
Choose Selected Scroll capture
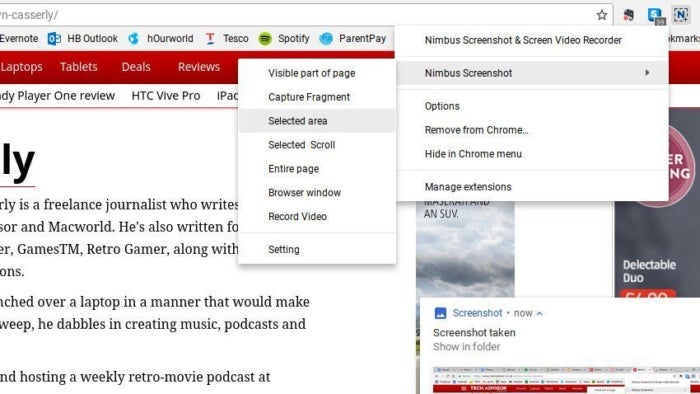pyautogui.click(x=317, y=145)
